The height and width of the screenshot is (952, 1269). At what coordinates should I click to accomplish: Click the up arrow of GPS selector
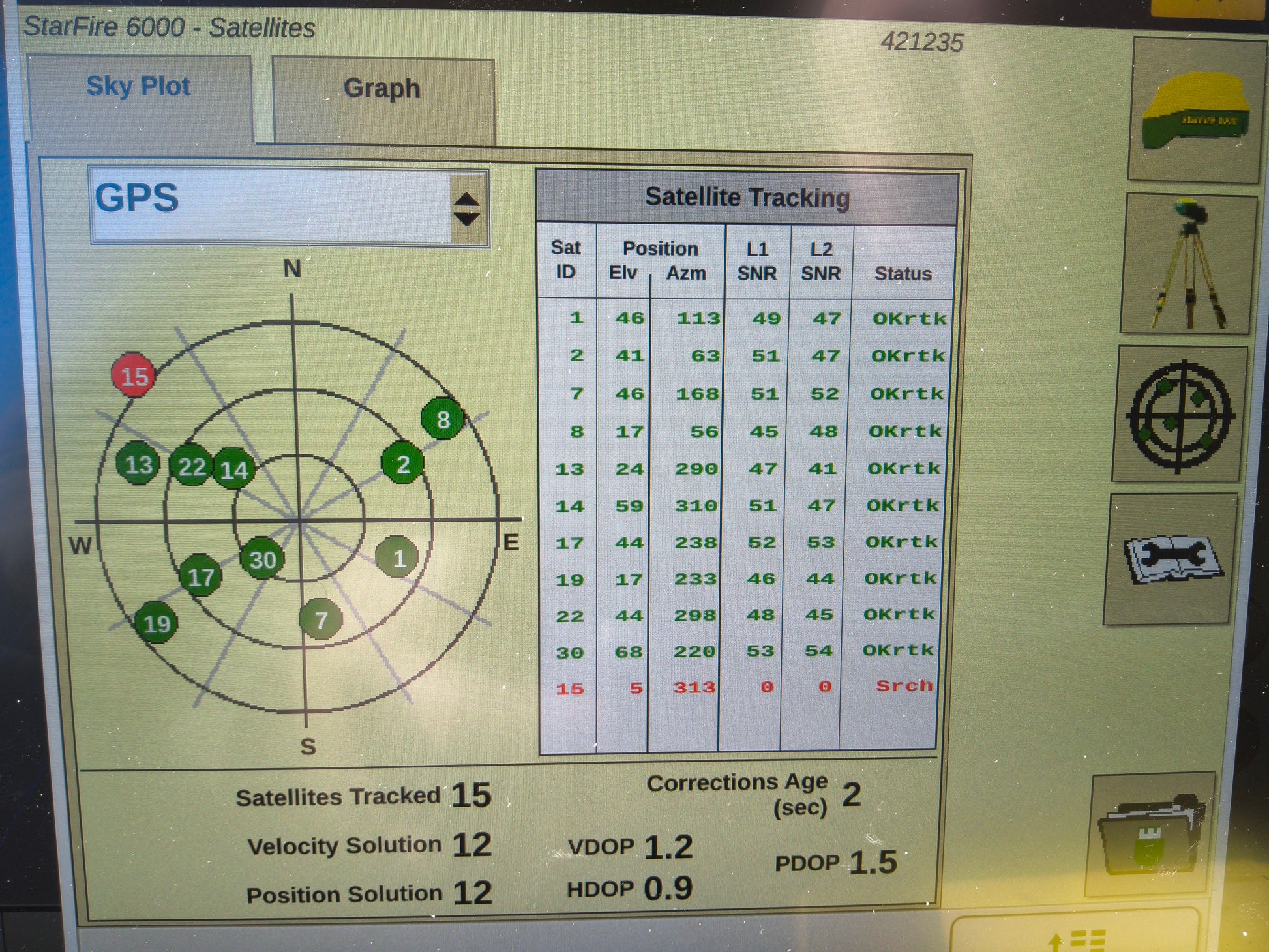click(x=466, y=198)
